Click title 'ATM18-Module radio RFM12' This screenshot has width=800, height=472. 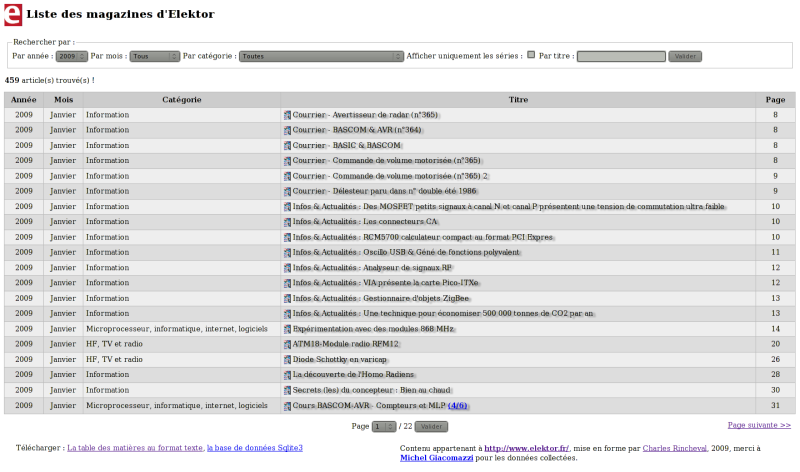tap(345, 344)
